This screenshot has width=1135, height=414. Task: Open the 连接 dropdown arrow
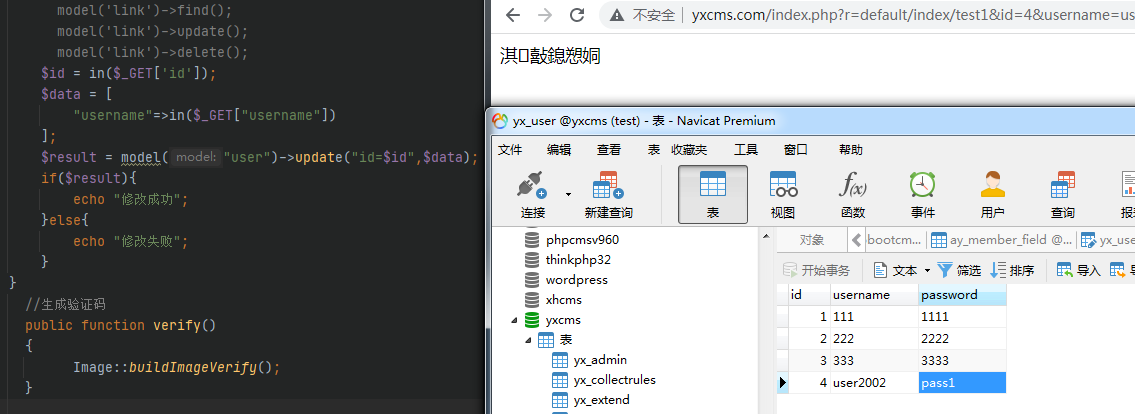point(568,194)
